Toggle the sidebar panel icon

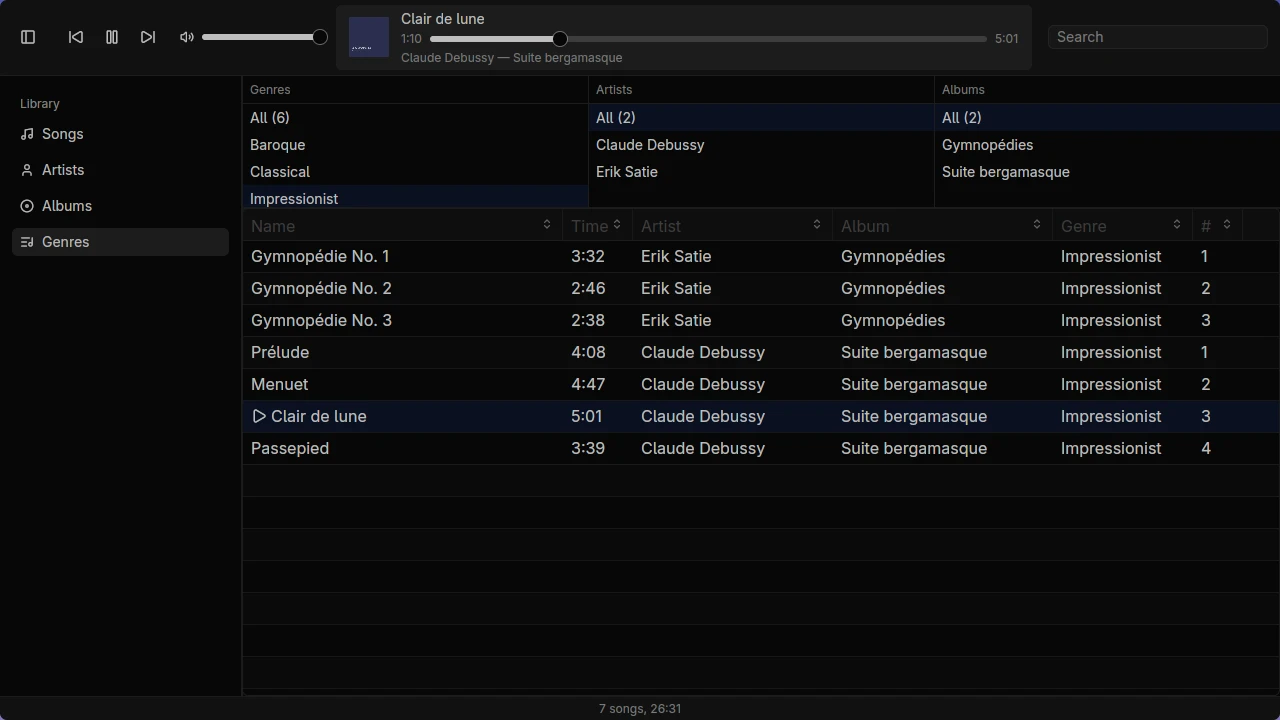28,37
